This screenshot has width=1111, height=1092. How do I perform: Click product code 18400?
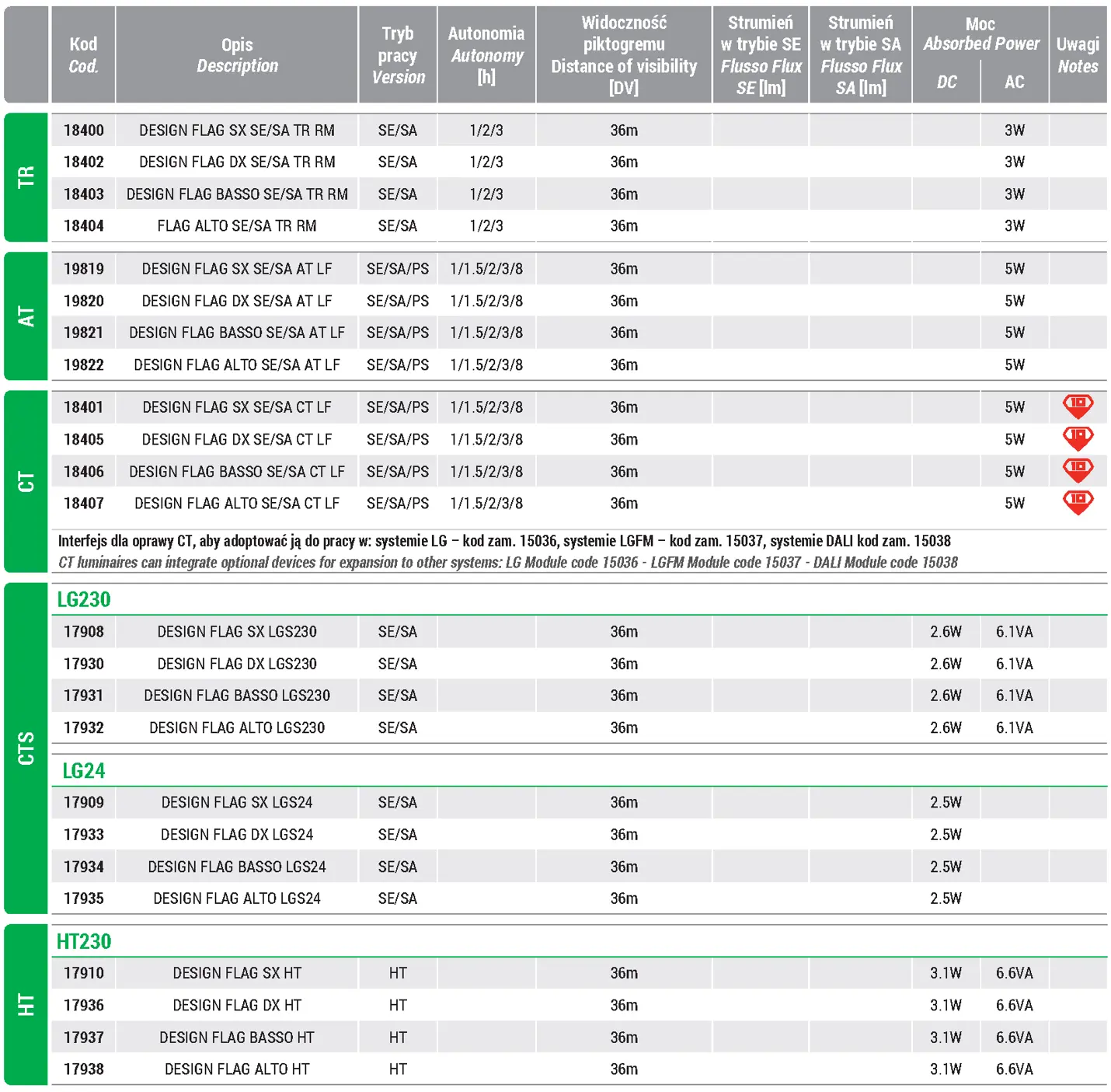[84, 131]
